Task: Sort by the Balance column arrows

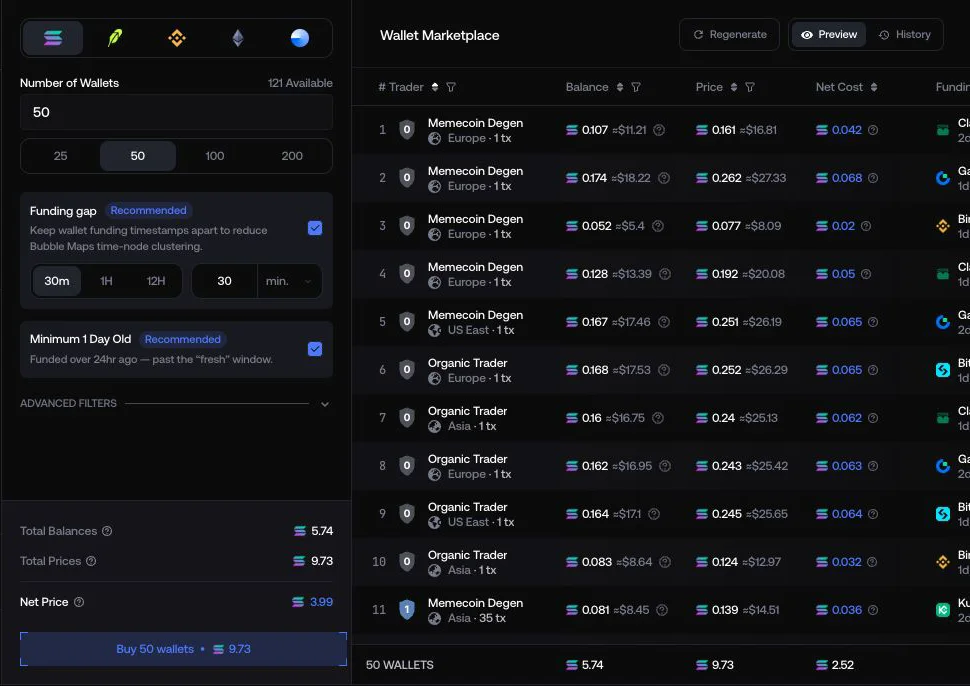Action: point(620,87)
